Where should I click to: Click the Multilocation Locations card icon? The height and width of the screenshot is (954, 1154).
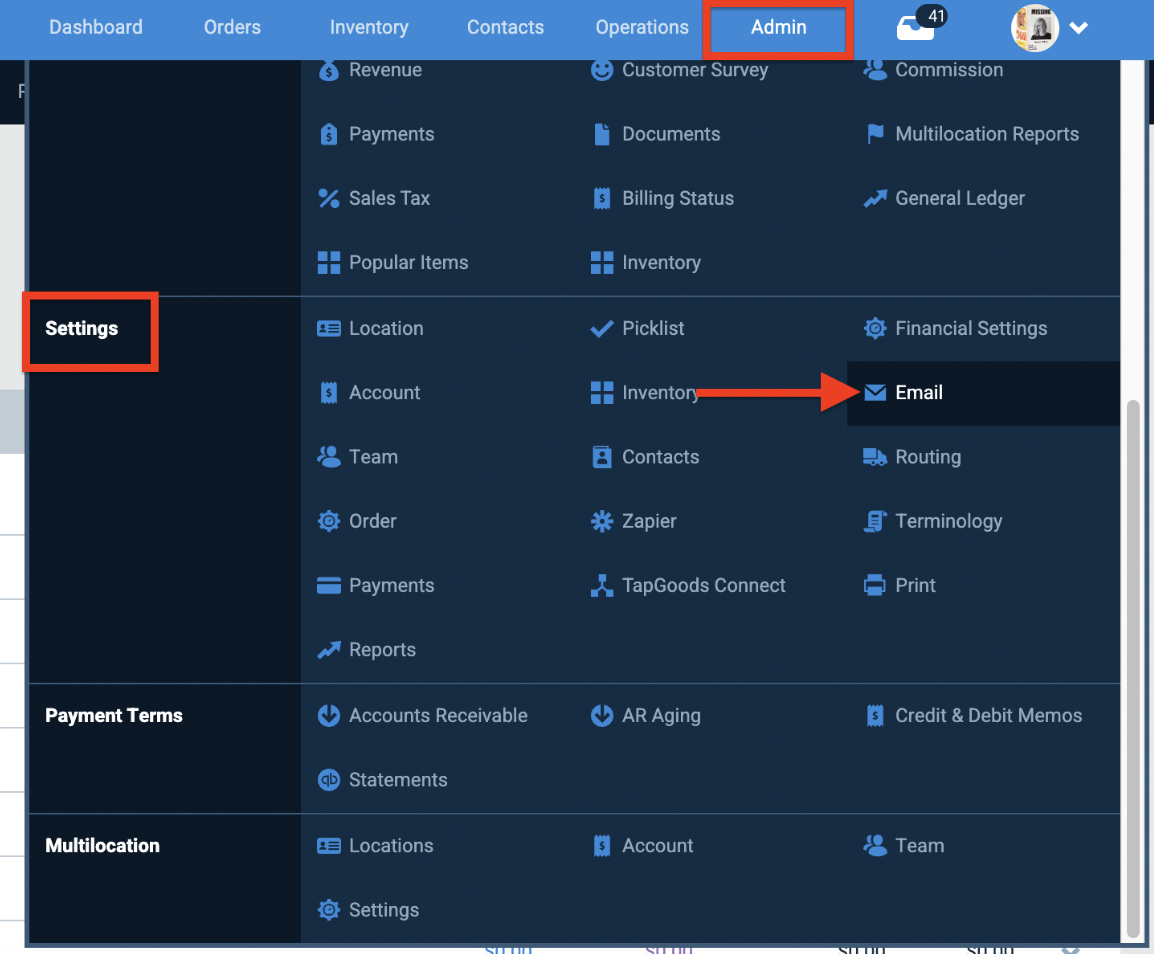click(328, 845)
